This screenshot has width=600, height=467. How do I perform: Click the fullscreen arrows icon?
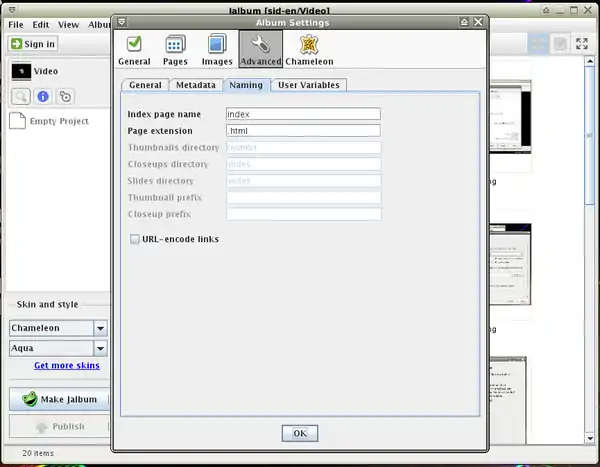click(584, 44)
